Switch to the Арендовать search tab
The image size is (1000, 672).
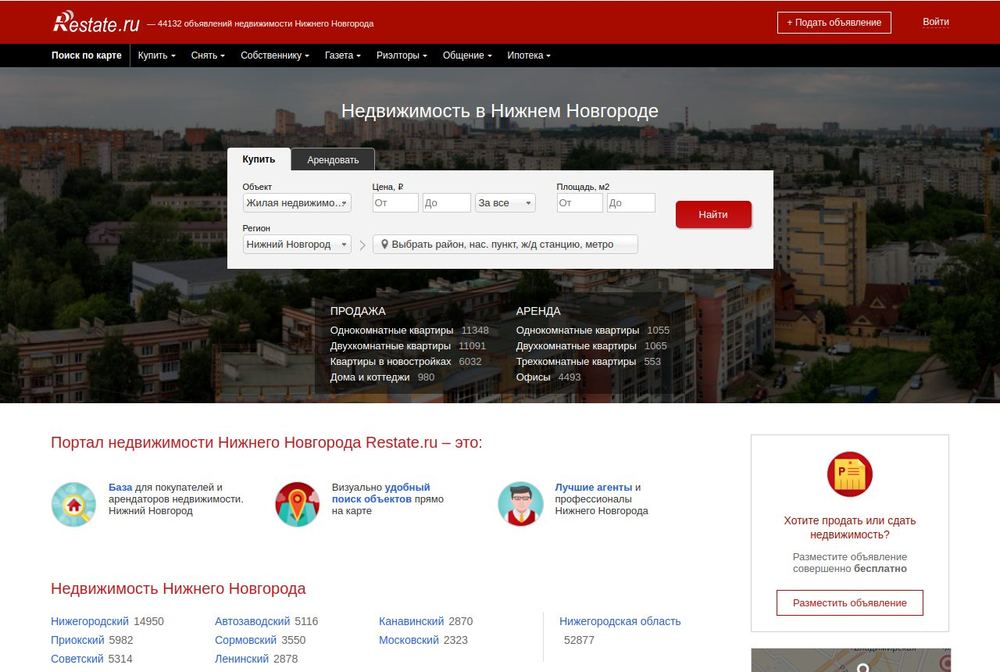tap(333, 160)
